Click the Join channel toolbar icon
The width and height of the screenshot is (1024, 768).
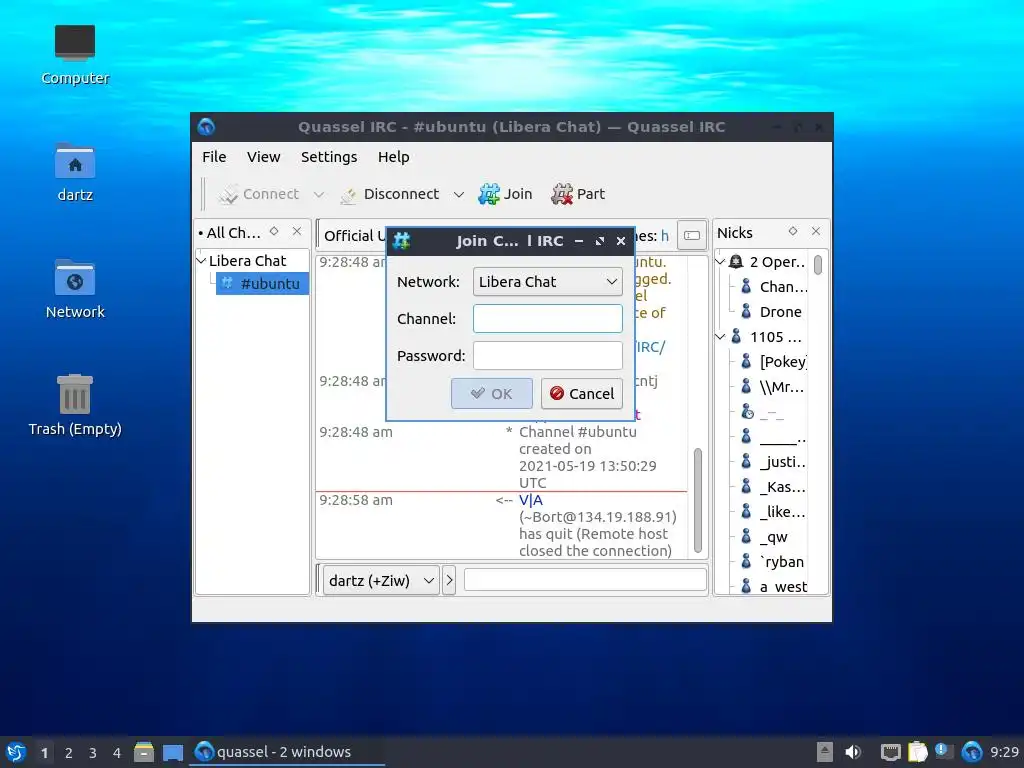[488, 194]
